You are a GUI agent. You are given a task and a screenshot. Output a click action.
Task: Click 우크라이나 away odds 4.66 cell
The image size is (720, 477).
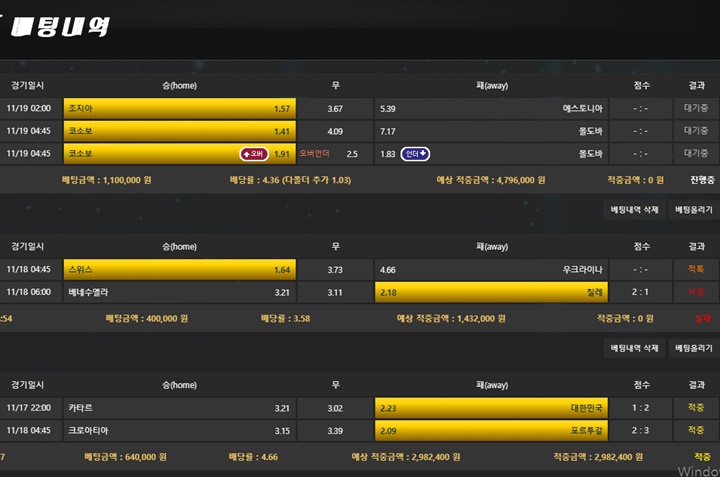[x=491, y=269]
